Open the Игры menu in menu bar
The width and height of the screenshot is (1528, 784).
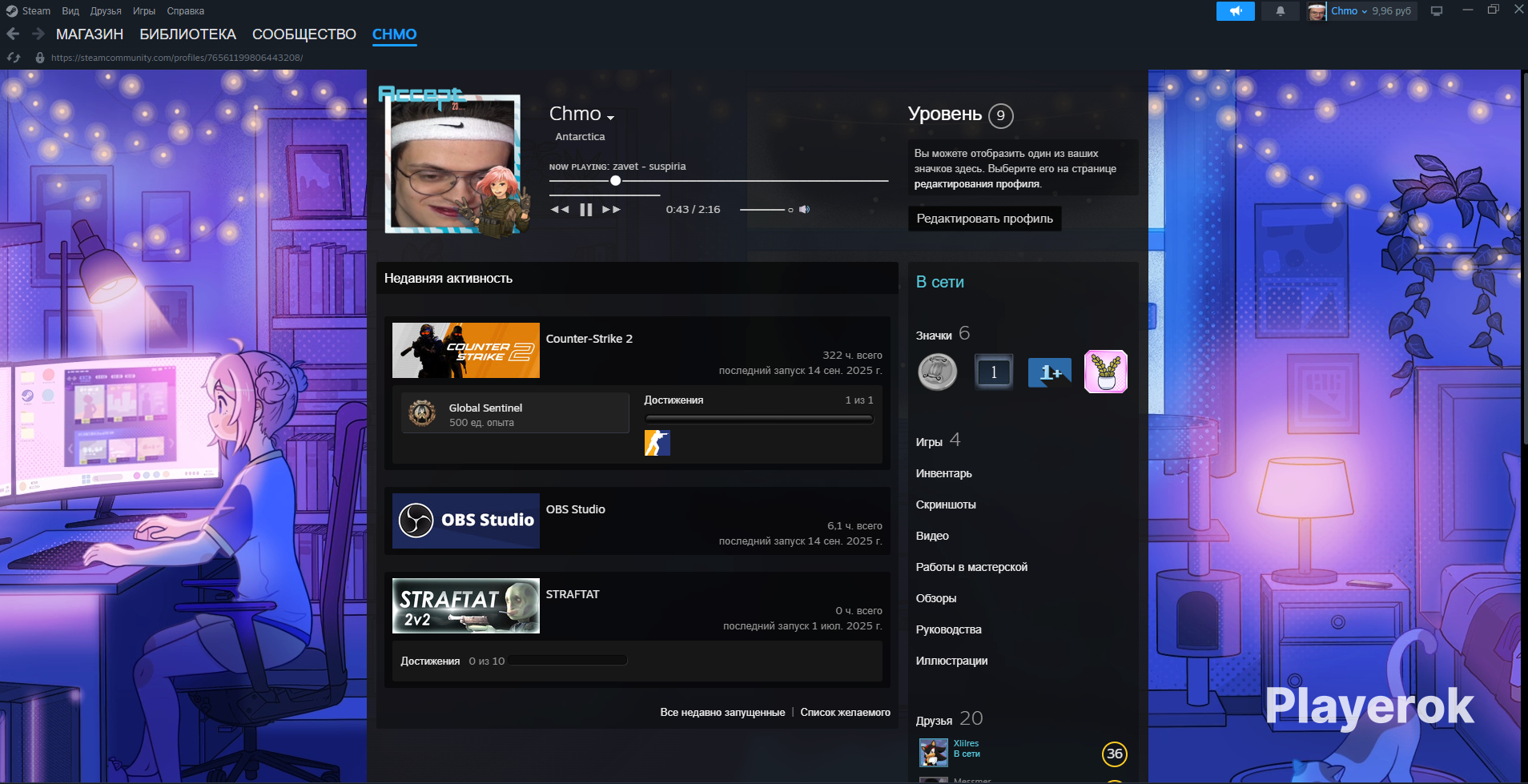[144, 11]
